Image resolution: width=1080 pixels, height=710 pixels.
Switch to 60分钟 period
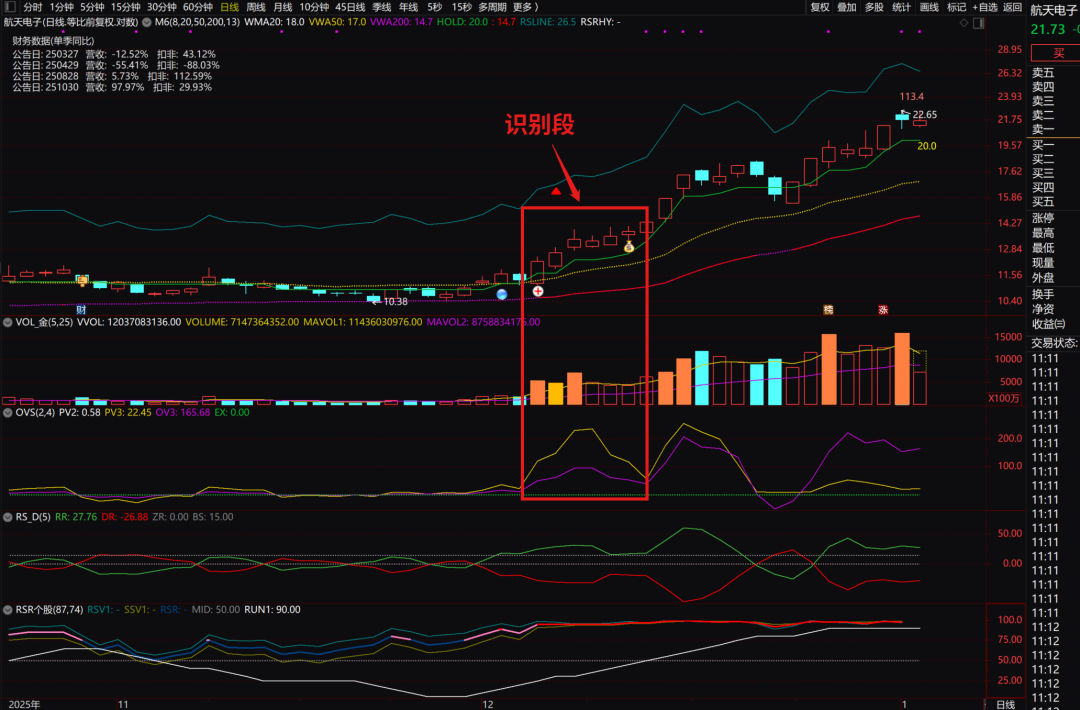pos(197,7)
